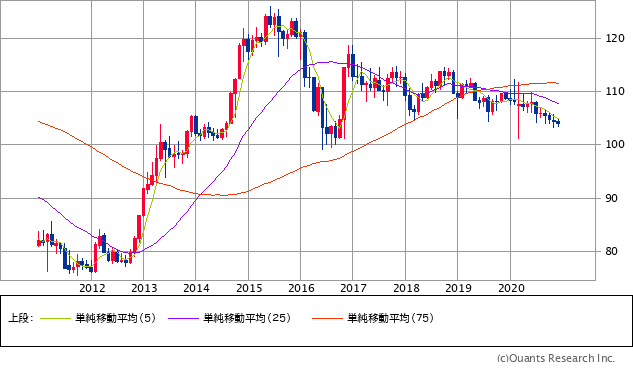Viewport: 633px width, 372px height.
Task: Click the 2016 year label on x-axis
Action: tap(301, 288)
